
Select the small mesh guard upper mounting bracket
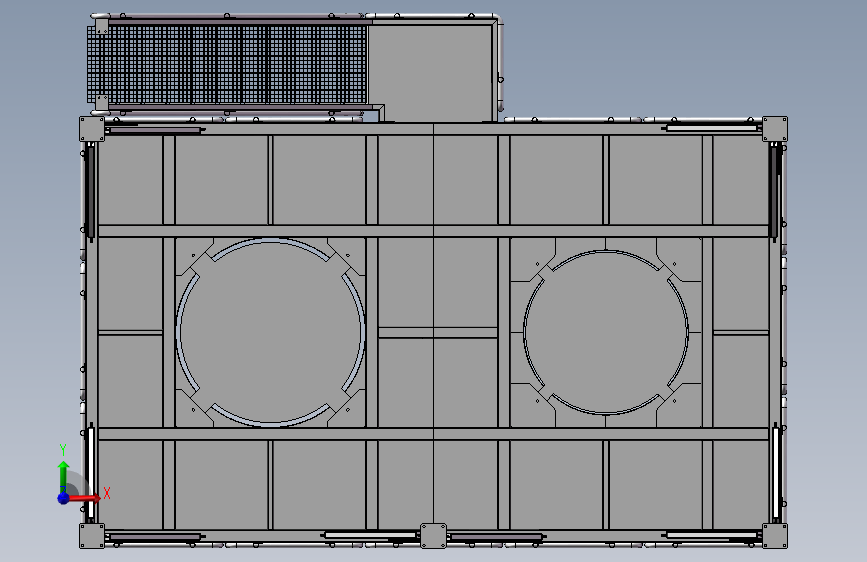[x=102, y=27]
